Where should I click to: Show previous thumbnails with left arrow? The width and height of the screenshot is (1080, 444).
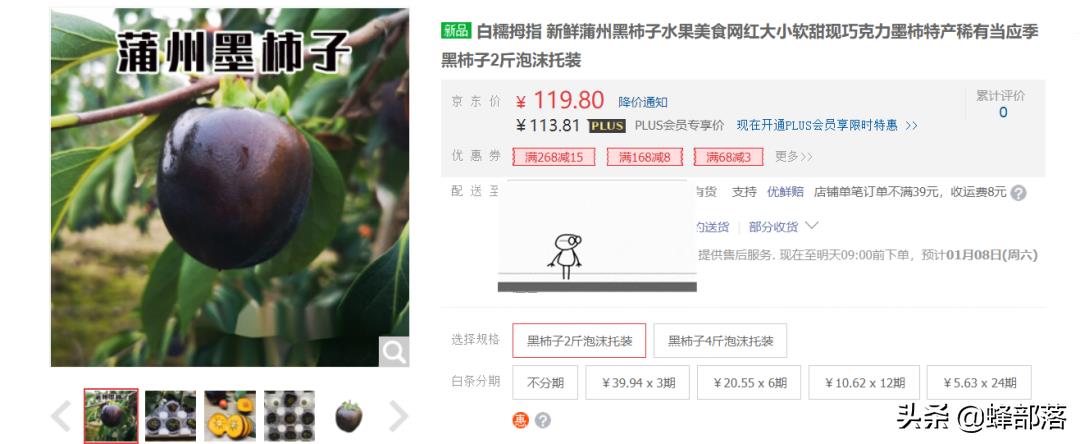coord(62,416)
